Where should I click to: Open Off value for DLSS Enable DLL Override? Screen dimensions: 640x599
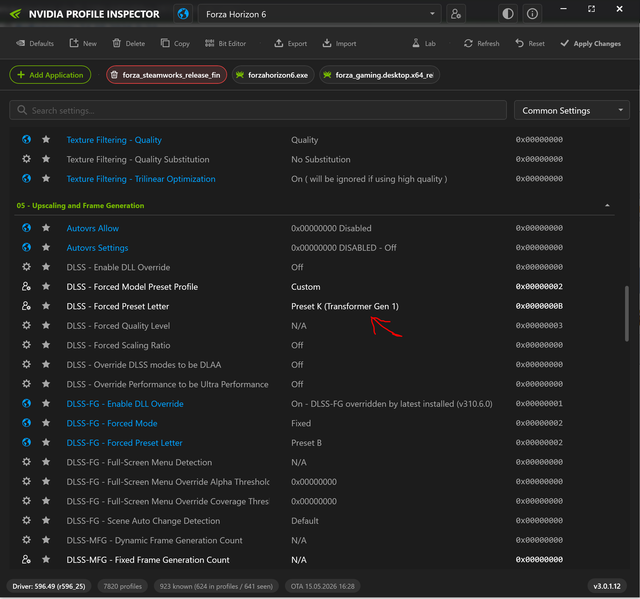(x=297, y=267)
